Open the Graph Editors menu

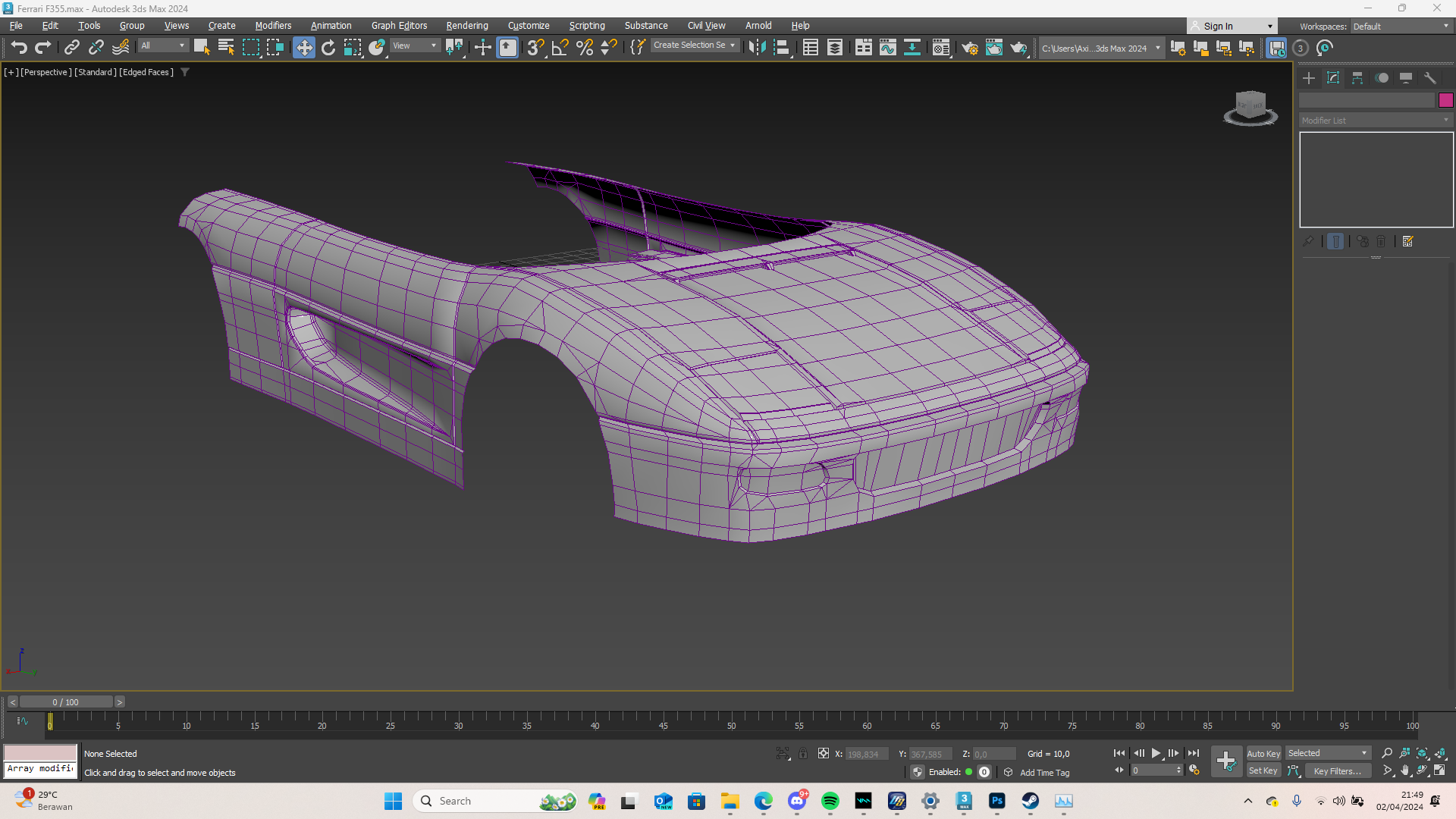coord(399,26)
